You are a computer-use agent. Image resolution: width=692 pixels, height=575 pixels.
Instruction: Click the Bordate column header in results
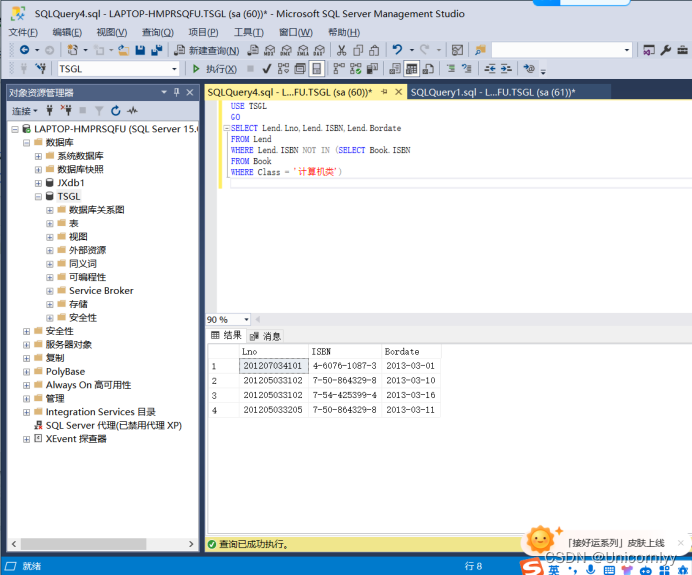[x=411, y=352]
